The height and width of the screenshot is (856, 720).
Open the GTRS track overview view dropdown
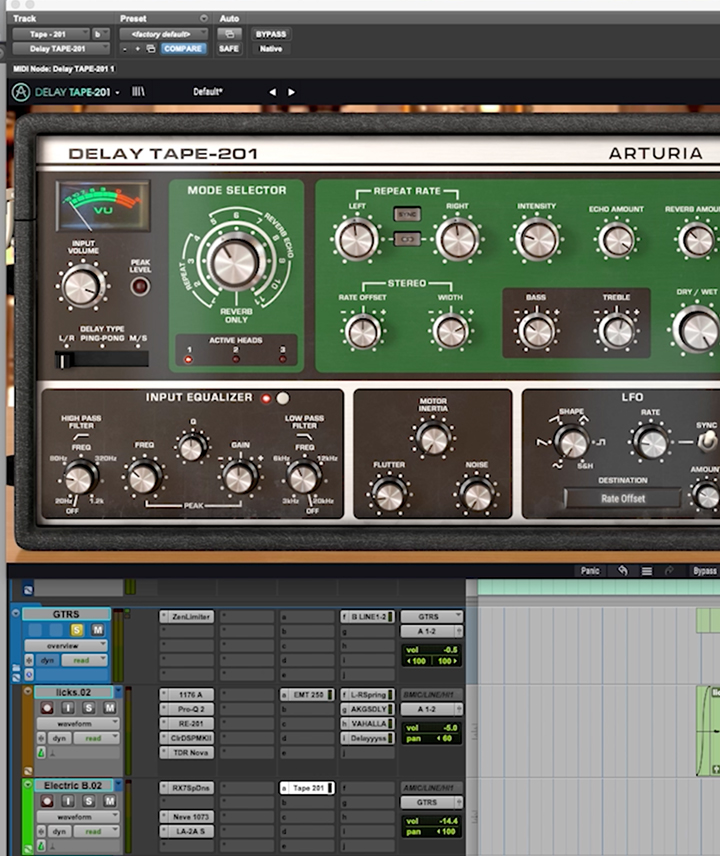[66, 645]
